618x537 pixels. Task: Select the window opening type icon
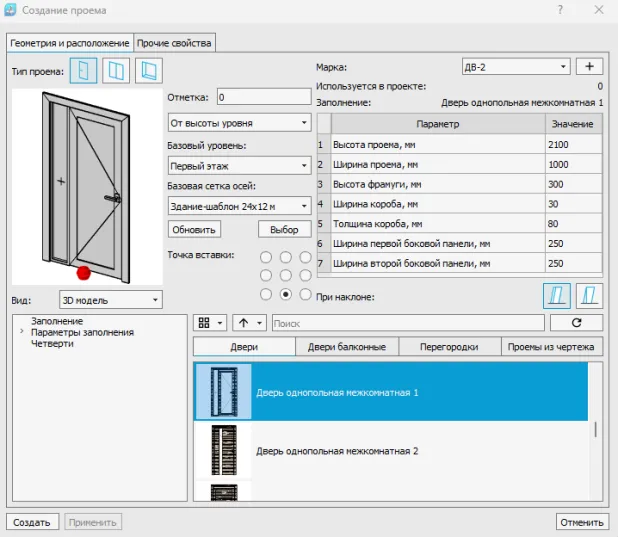117,71
